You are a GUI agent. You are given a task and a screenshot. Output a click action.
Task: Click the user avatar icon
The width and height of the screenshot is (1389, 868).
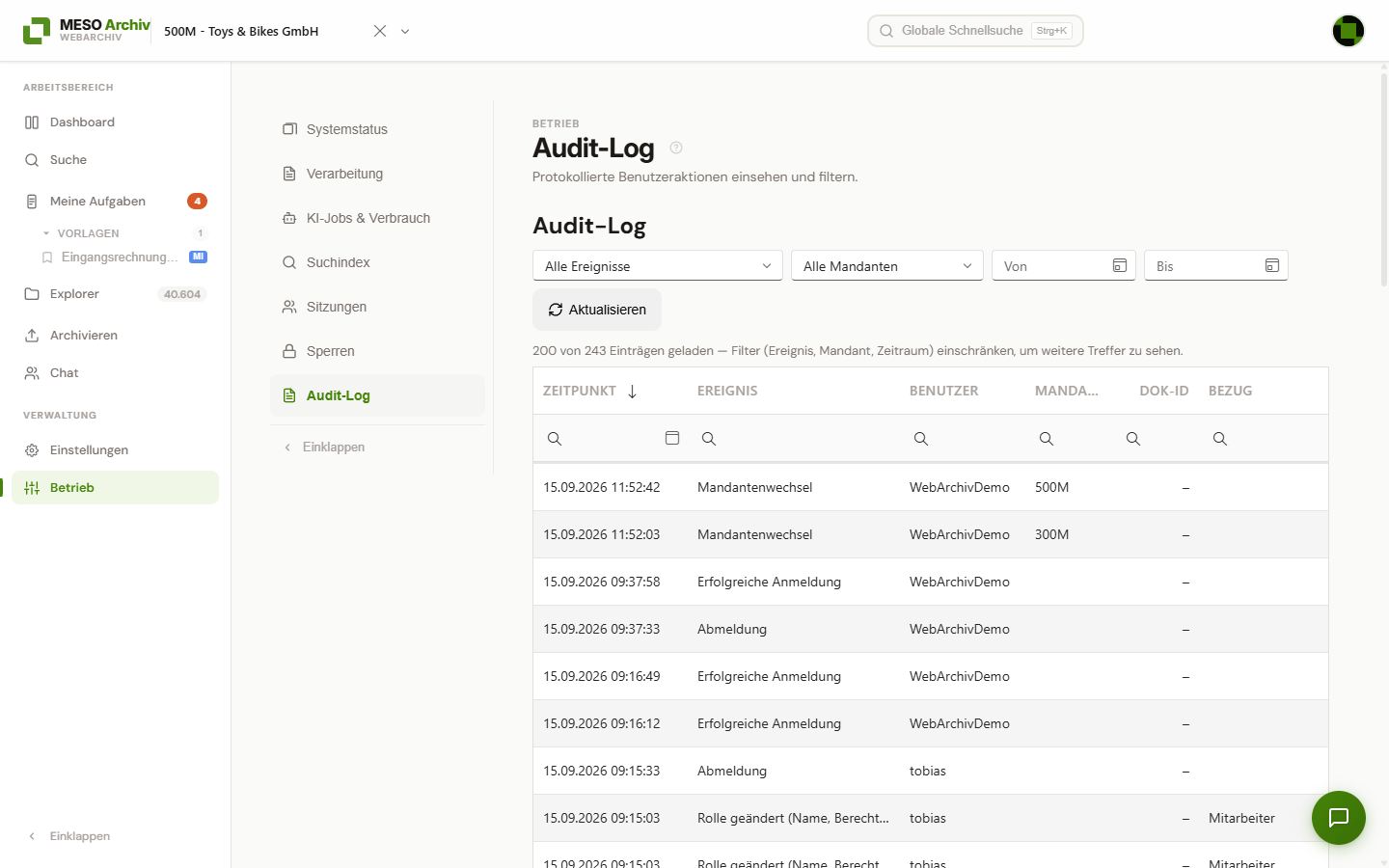1348,31
